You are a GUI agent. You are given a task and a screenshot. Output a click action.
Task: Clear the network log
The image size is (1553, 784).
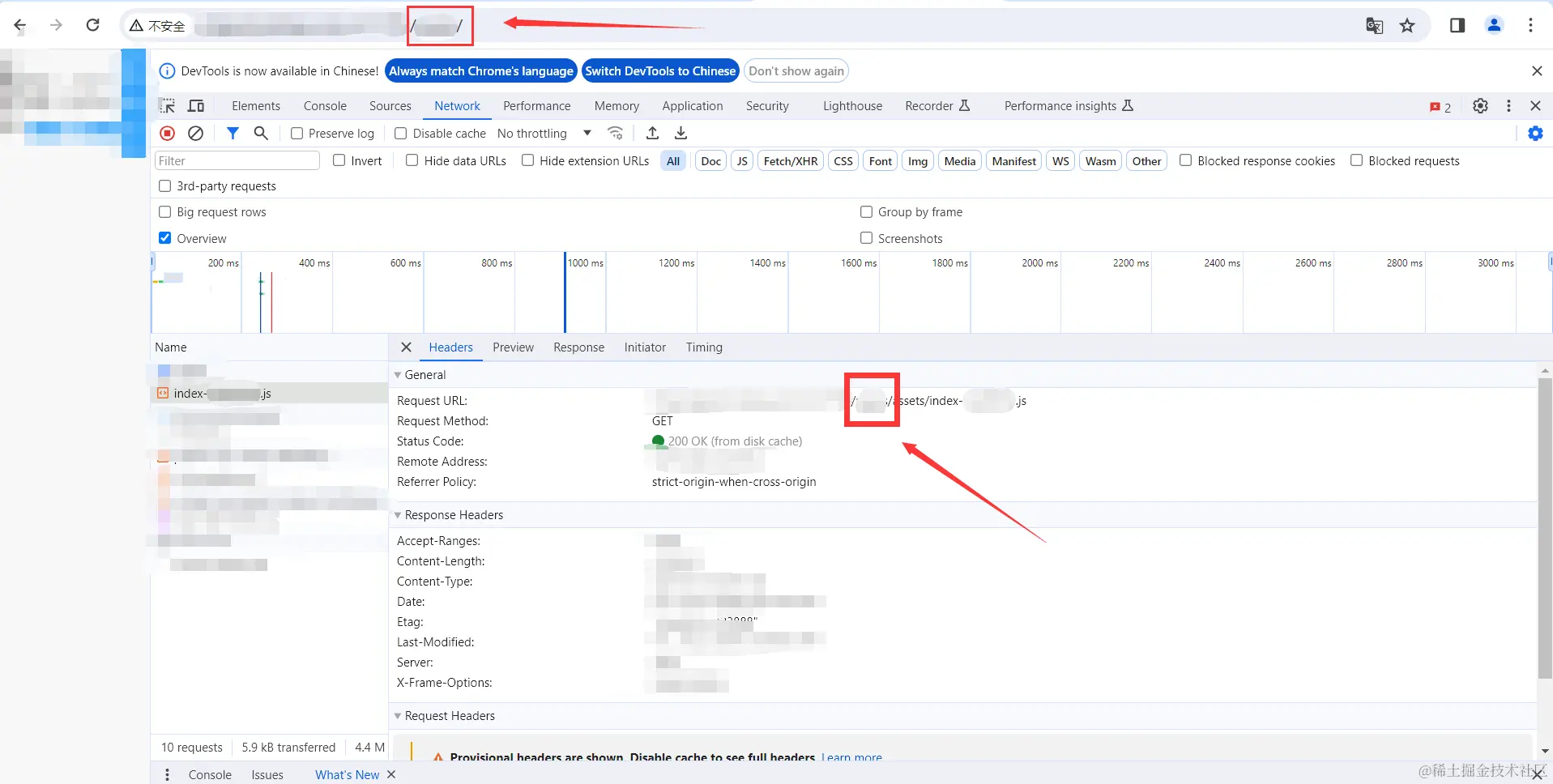coord(195,134)
